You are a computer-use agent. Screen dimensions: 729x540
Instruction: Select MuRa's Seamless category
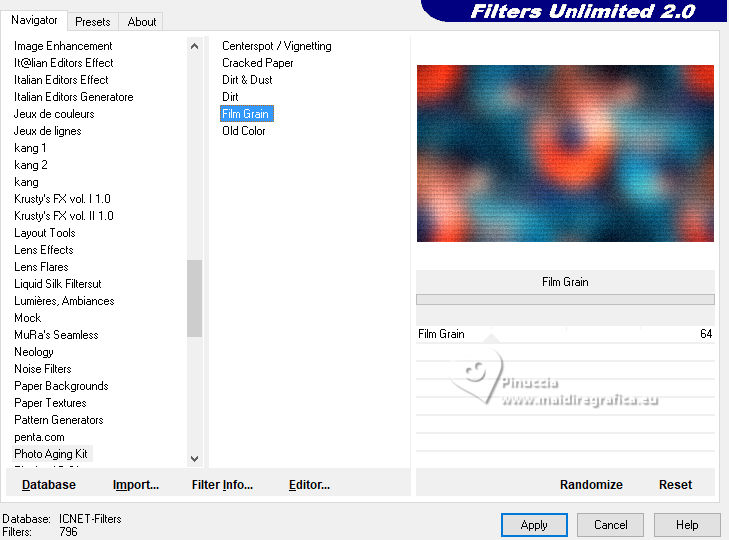[x=56, y=335]
